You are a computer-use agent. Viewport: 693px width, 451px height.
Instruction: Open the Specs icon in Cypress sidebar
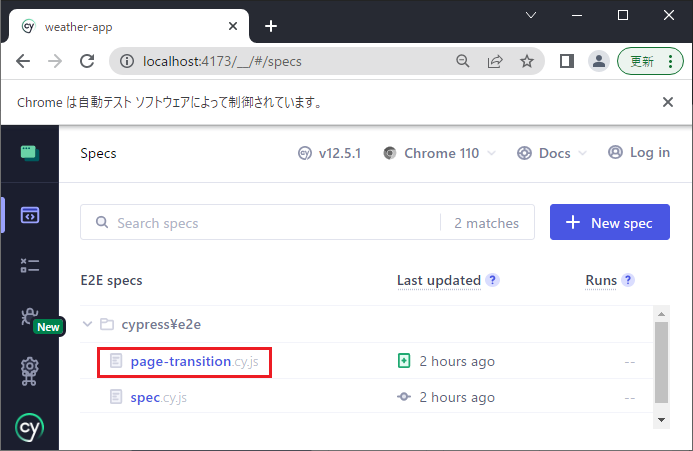coord(29,215)
